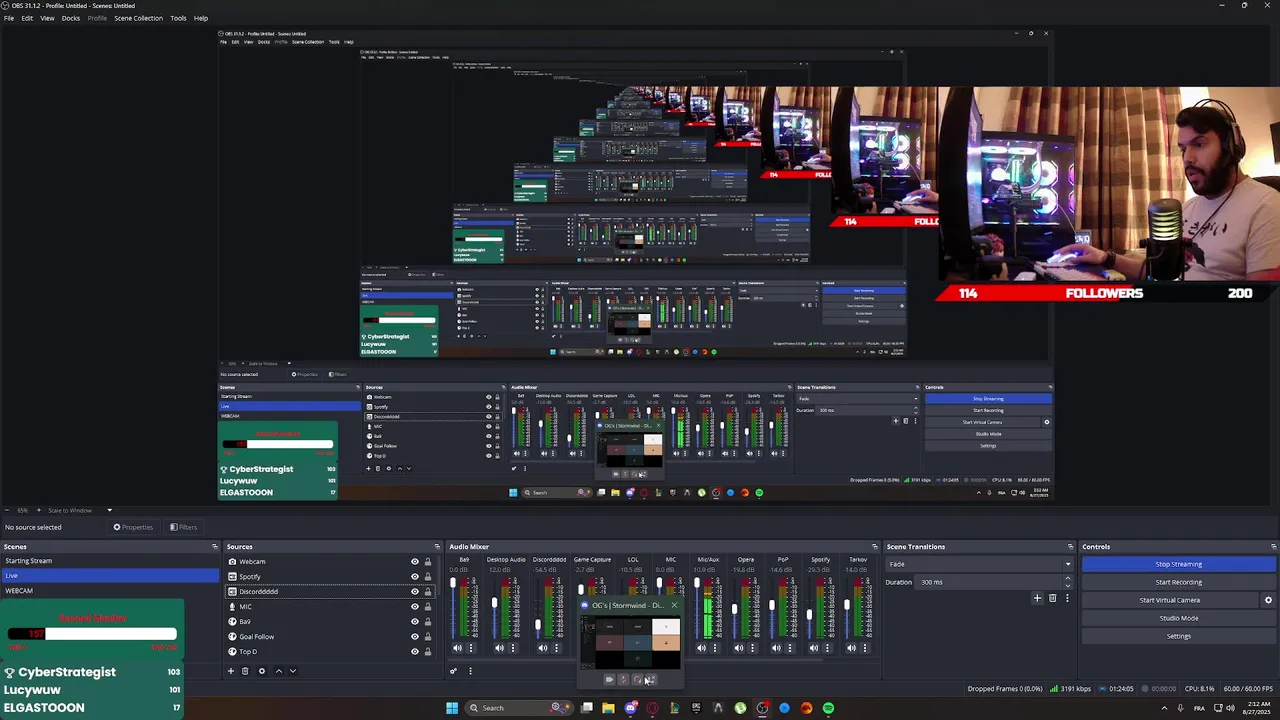Remove selected source with trash icon
Image resolution: width=1280 pixels, height=720 pixels.
coord(245,671)
